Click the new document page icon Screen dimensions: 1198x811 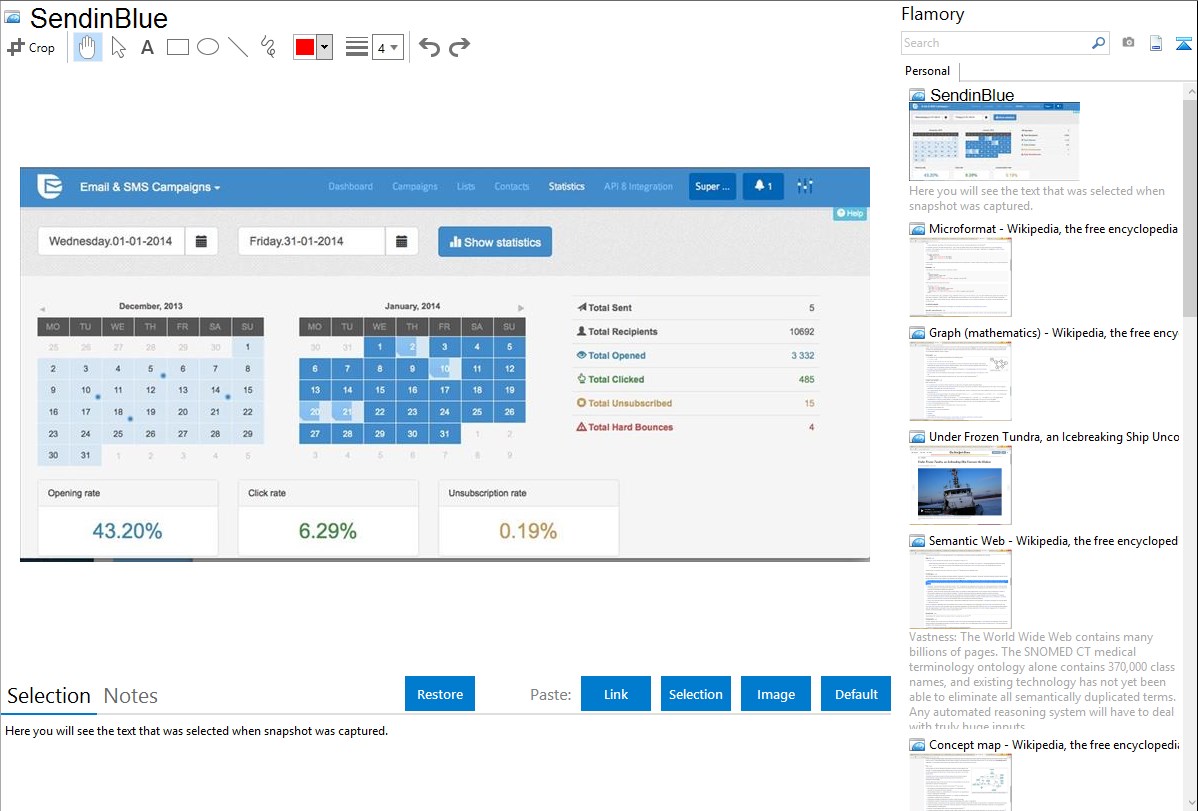pos(1156,43)
